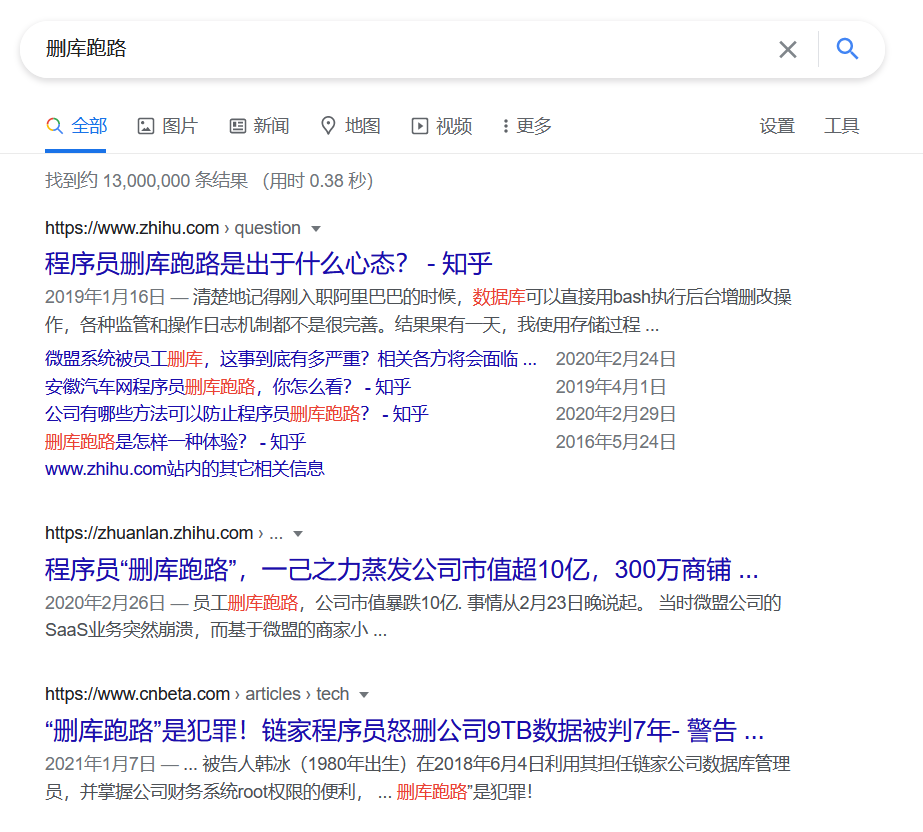923x832 pixels.
Task: Click the video play icon beside 视频
Action: [419, 125]
